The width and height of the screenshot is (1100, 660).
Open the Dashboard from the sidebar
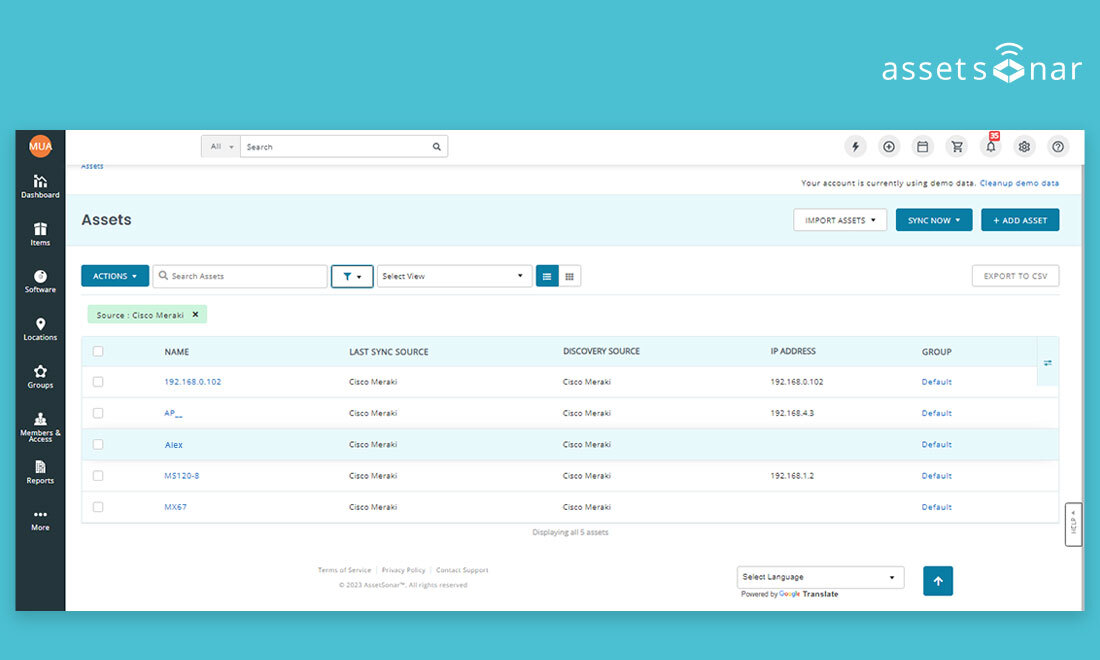tap(40, 188)
